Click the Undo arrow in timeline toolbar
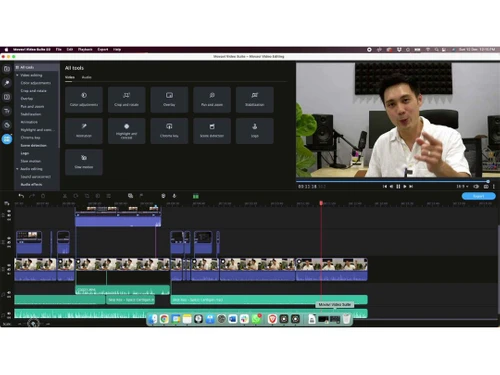Screen dimensions: 500x375 point(21,196)
